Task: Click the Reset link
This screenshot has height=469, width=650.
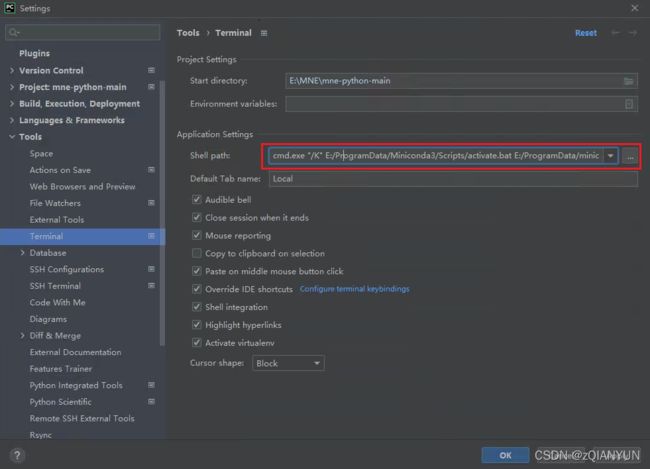Action: coord(586,33)
